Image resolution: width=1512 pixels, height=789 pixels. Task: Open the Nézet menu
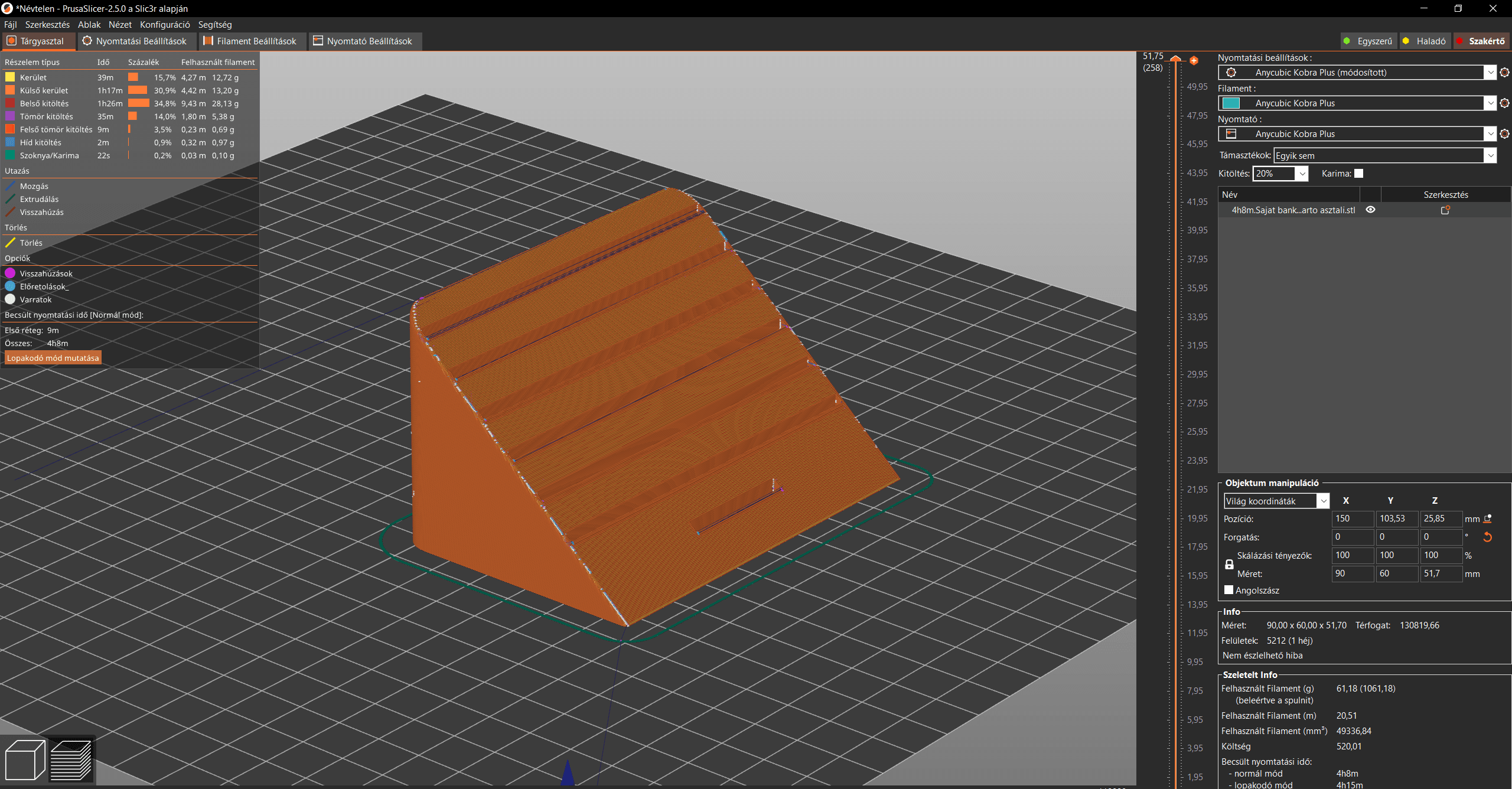(x=120, y=25)
